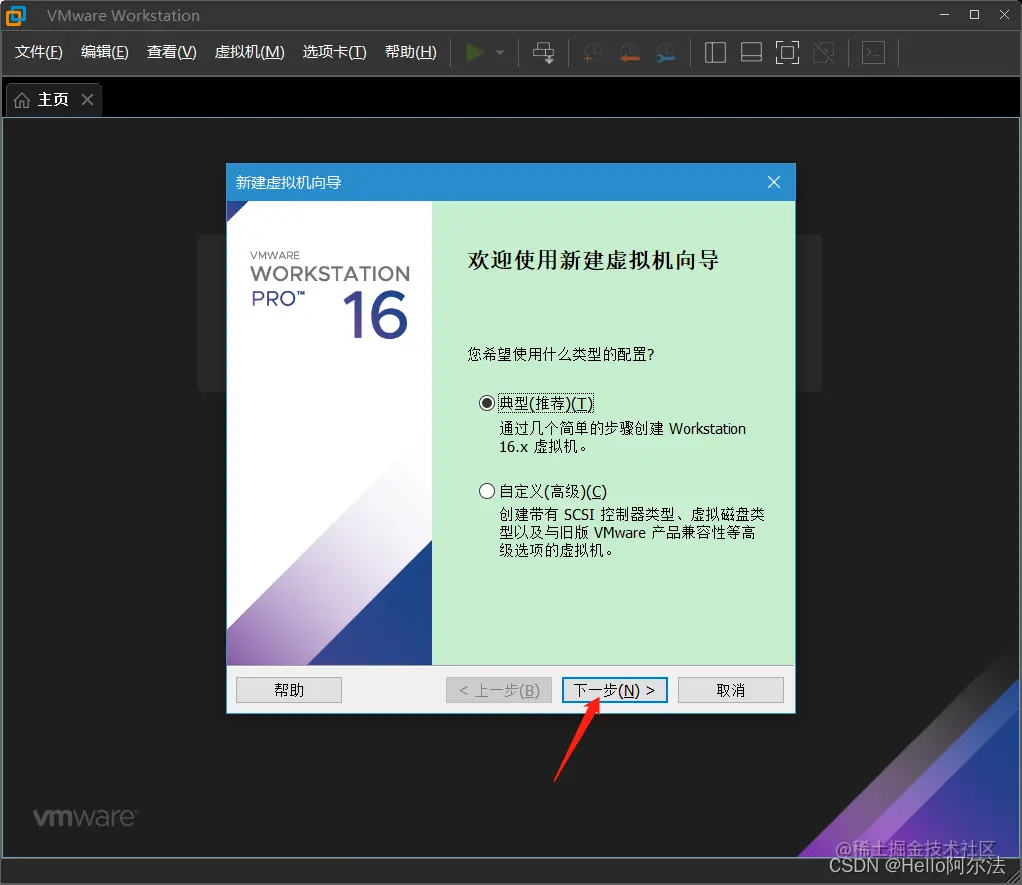
Task: Revert the virtual machine to its snapshot
Action: [628, 52]
